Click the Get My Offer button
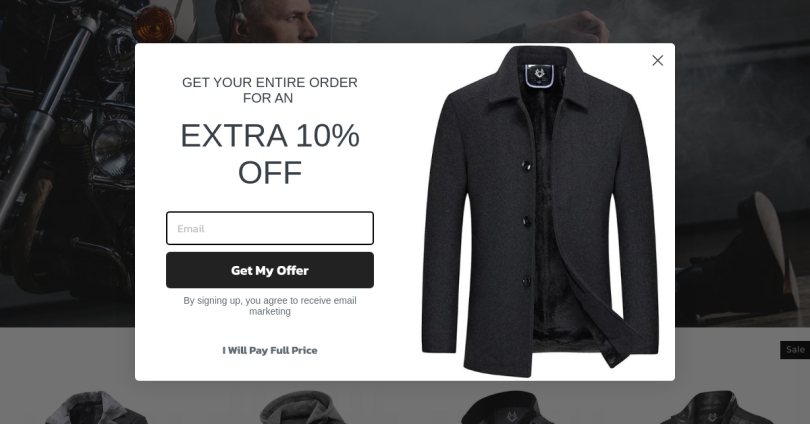Image resolution: width=810 pixels, height=424 pixels. (270, 270)
